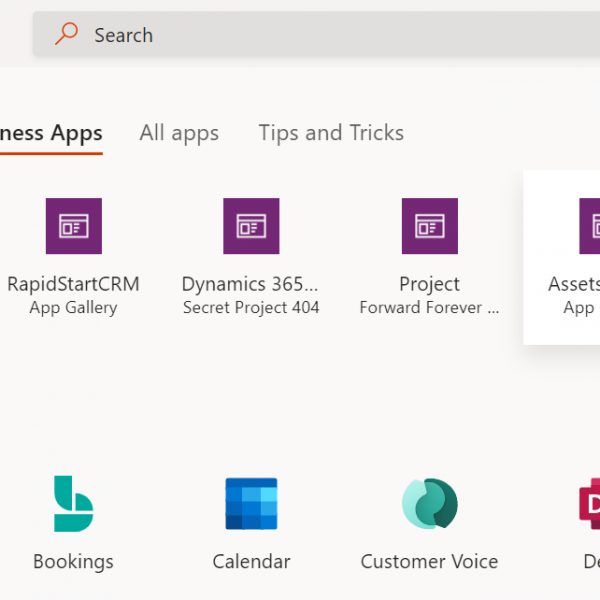Image resolution: width=600 pixels, height=600 pixels.
Task: Click the Secret Project 404 subtitle
Action: 251,308
